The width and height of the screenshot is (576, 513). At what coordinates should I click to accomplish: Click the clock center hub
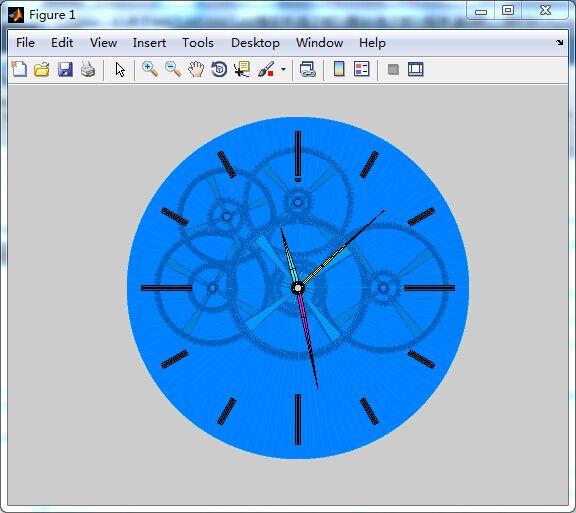[298, 288]
